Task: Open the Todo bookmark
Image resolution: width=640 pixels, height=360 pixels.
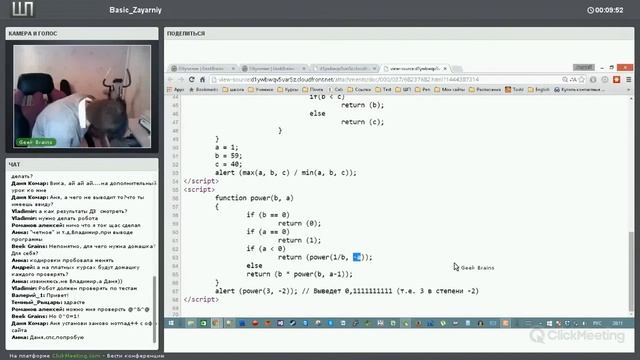Action: coord(514,89)
